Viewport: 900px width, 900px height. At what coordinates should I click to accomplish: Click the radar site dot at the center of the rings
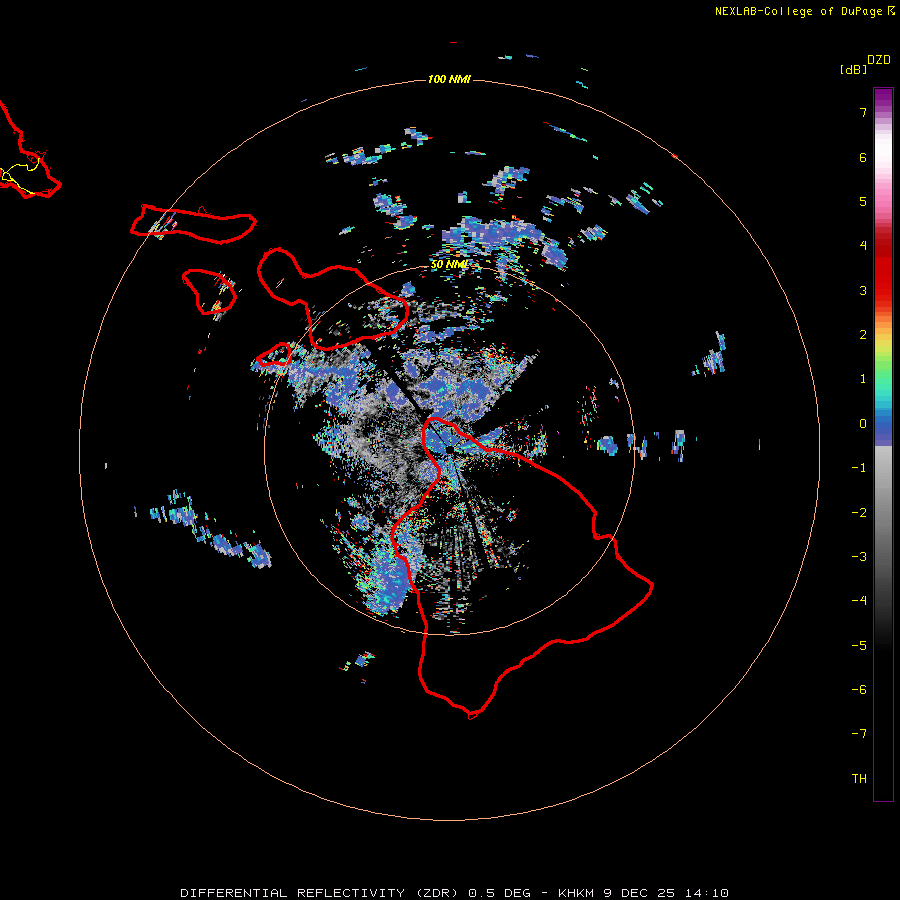click(x=449, y=450)
